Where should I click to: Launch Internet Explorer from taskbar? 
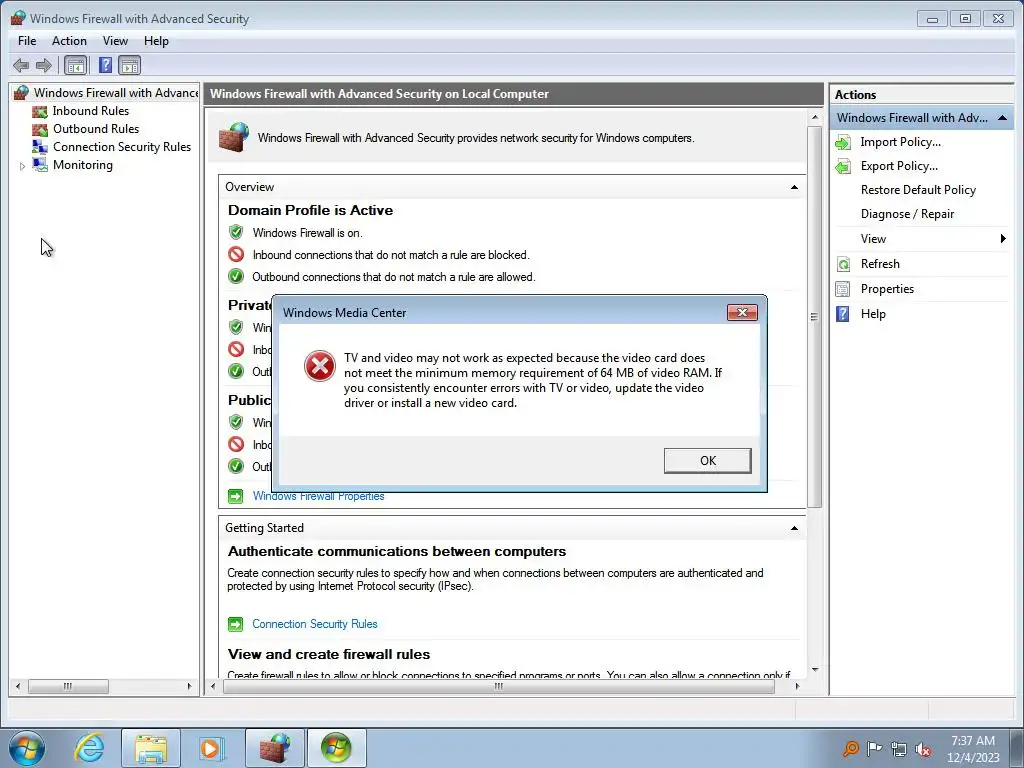89,748
